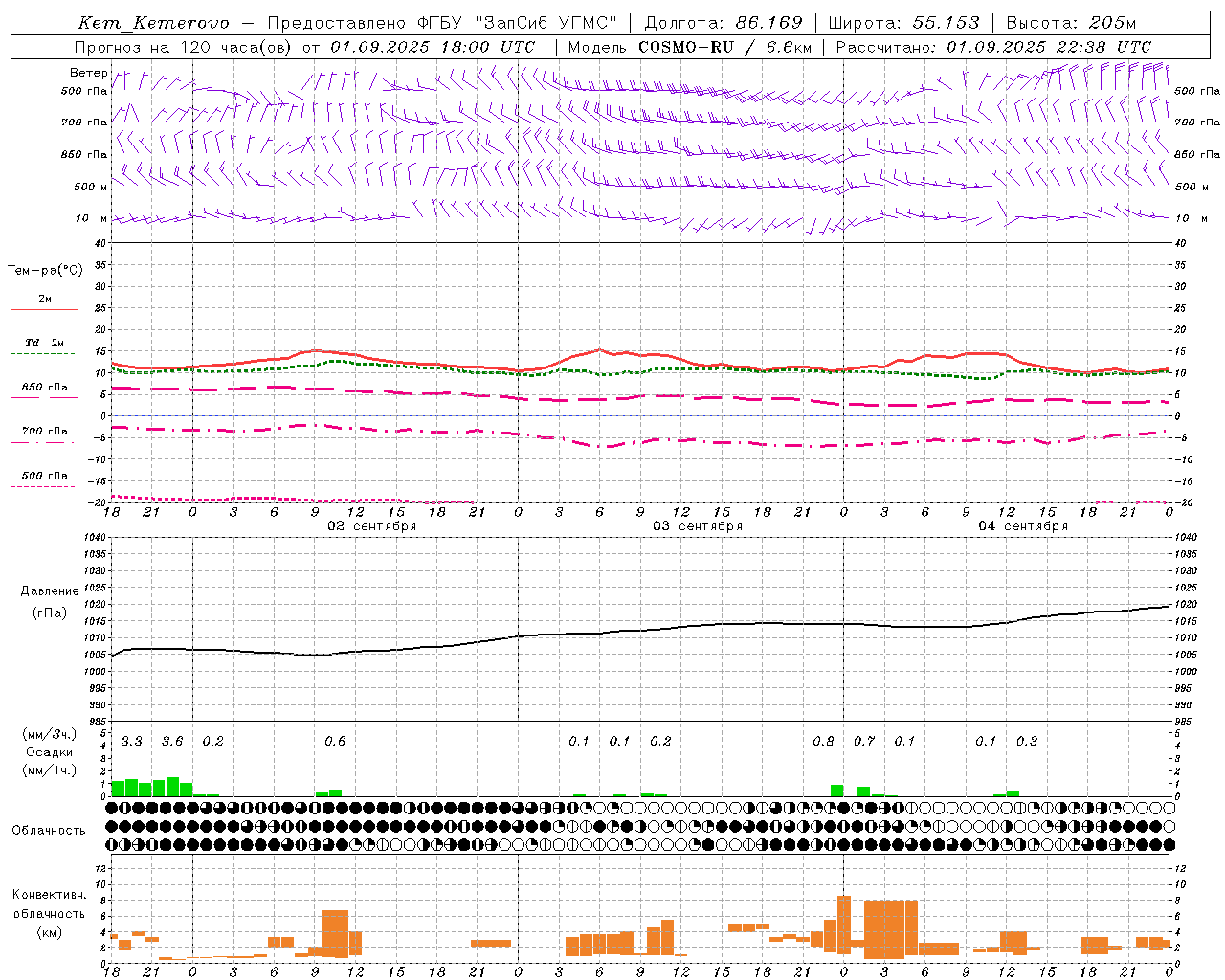Click the 3.3 precipitation amount
Screen dimensions: 1225x980
click(x=132, y=742)
